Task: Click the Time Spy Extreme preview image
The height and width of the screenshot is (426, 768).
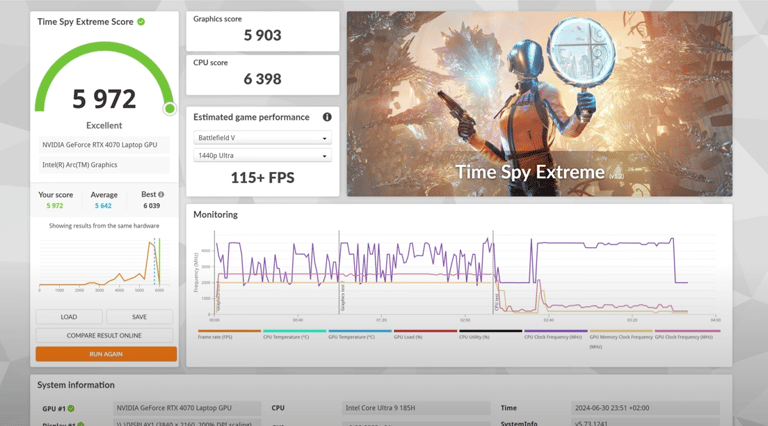Action: (540, 104)
